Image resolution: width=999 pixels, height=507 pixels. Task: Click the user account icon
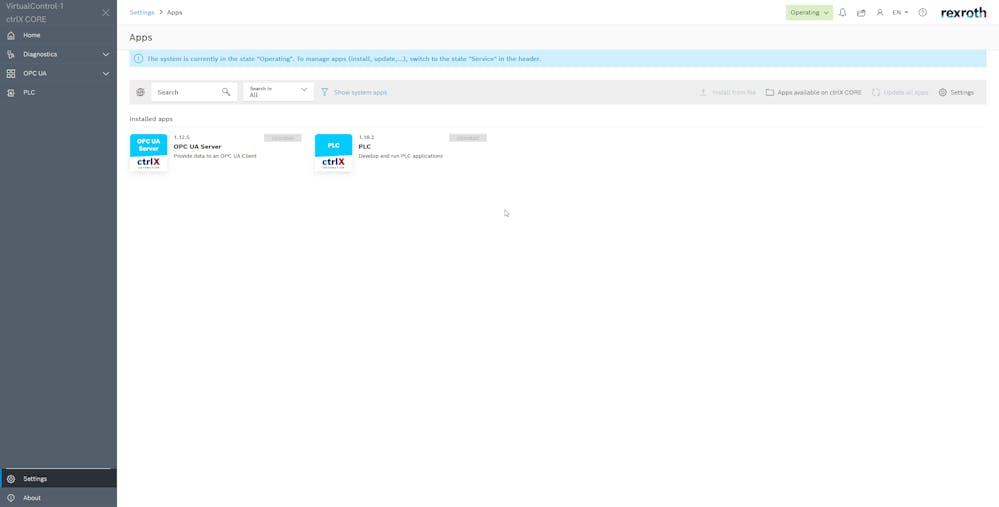tap(880, 13)
